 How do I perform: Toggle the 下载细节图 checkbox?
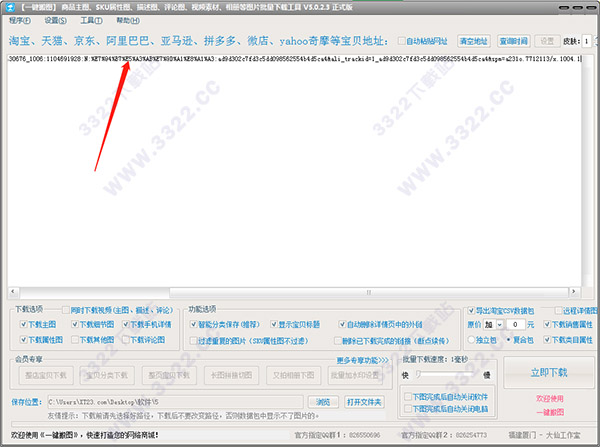[x=75, y=325]
